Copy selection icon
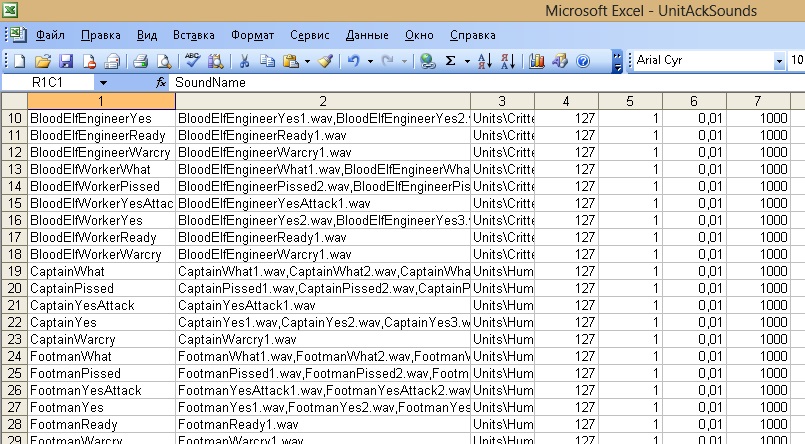Image resolution: width=805 pixels, height=444 pixels. click(x=267, y=61)
